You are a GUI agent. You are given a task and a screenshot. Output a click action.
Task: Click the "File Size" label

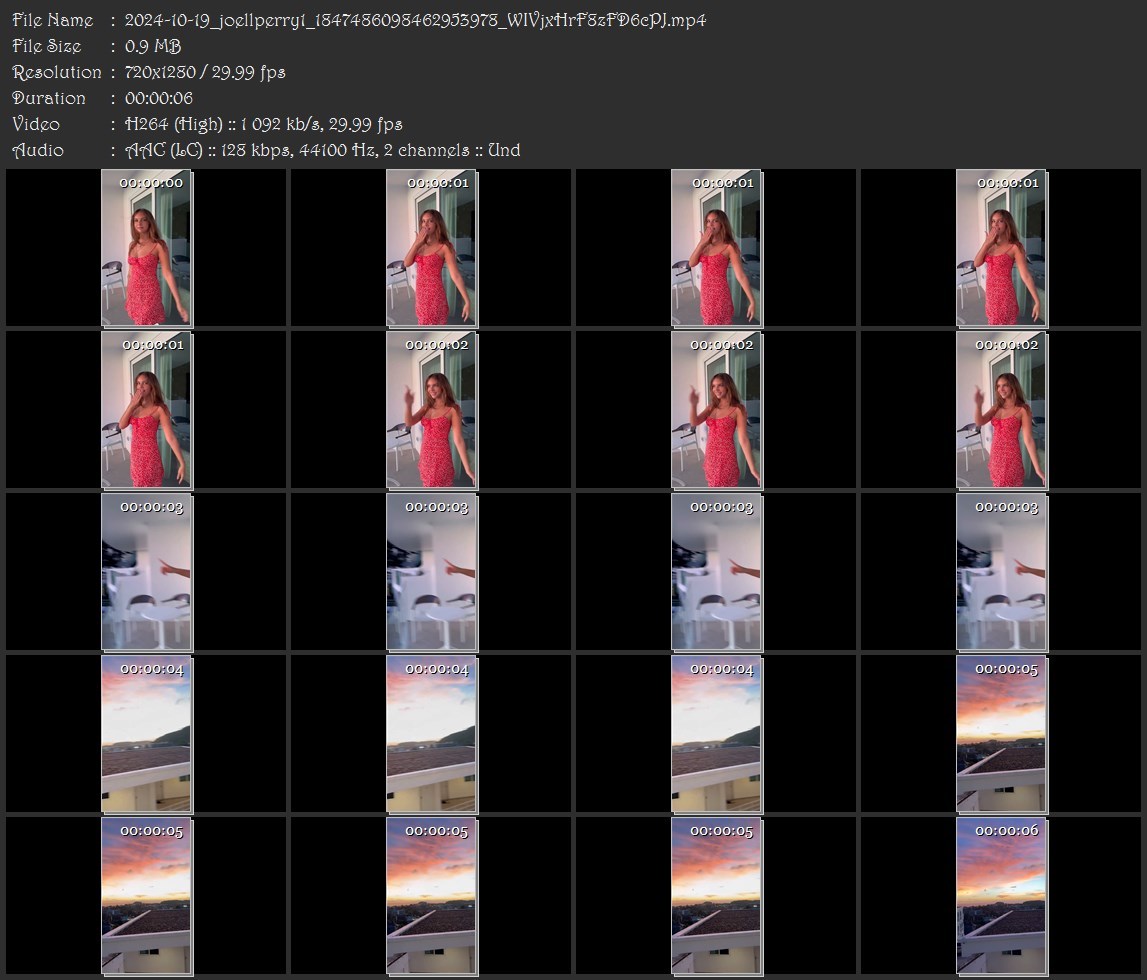point(47,46)
